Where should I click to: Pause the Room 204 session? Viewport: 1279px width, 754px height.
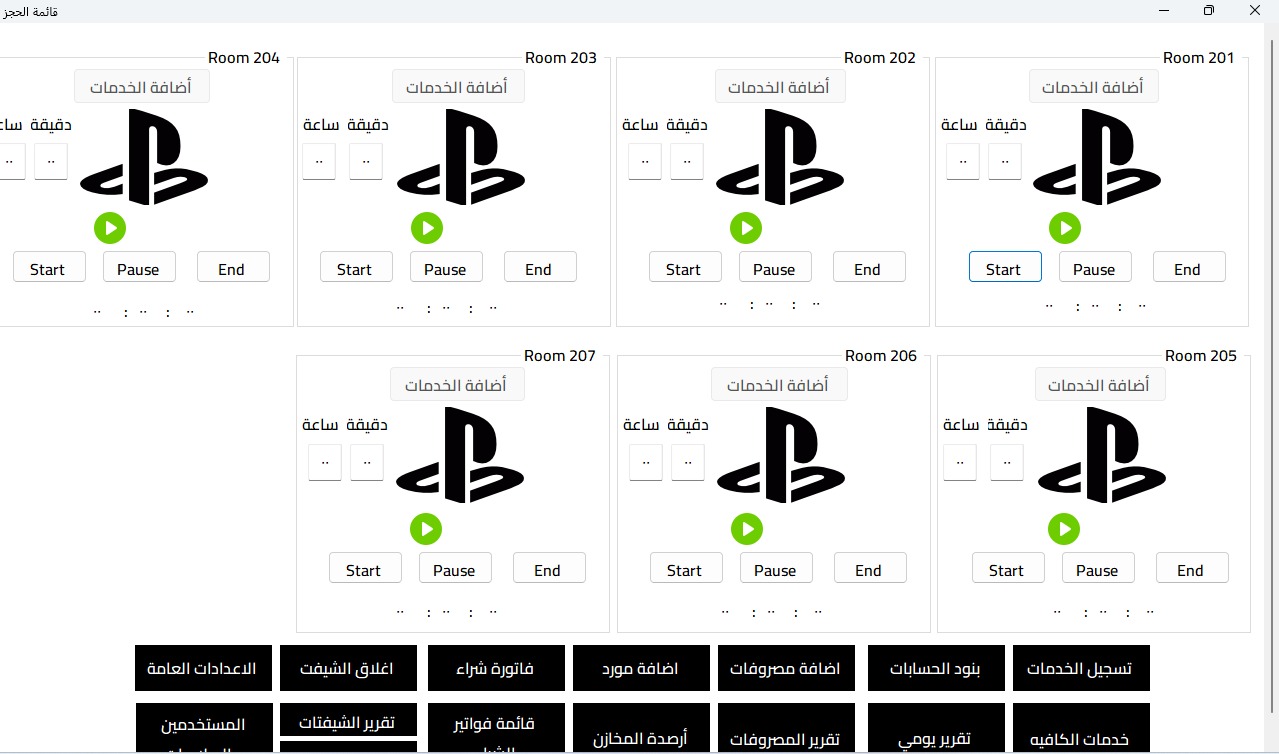(139, 268)
